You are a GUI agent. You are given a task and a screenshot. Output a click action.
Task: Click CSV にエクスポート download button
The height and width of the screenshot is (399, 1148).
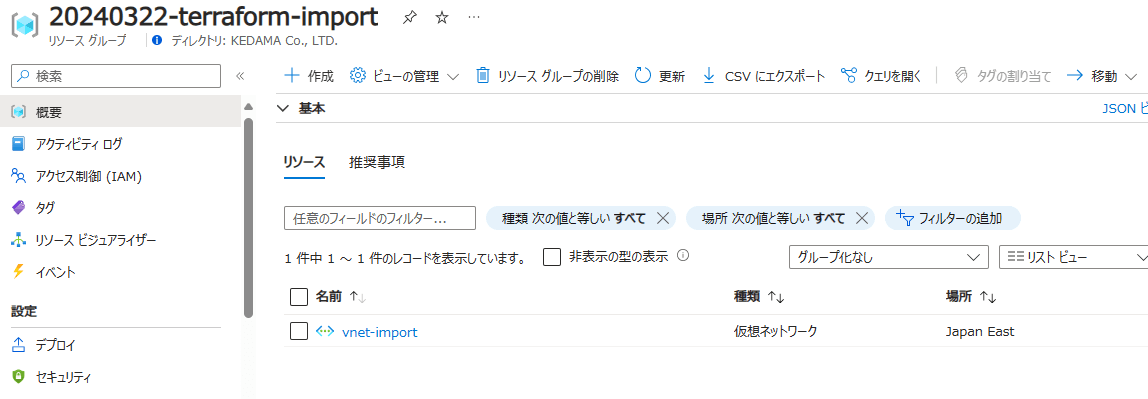click(x=763, y=76)
